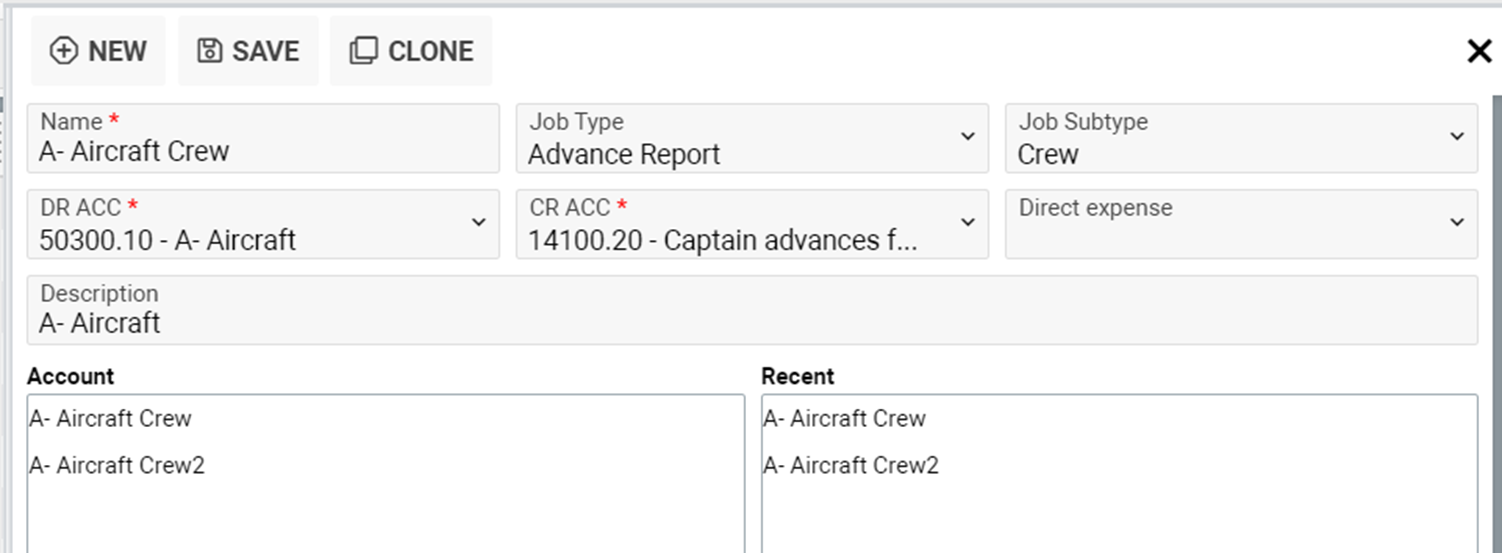The width and height of the screenshot is (1502, 553).
Task: Click the NEW plus-circle icon
Action: click(x=63, y=51)
